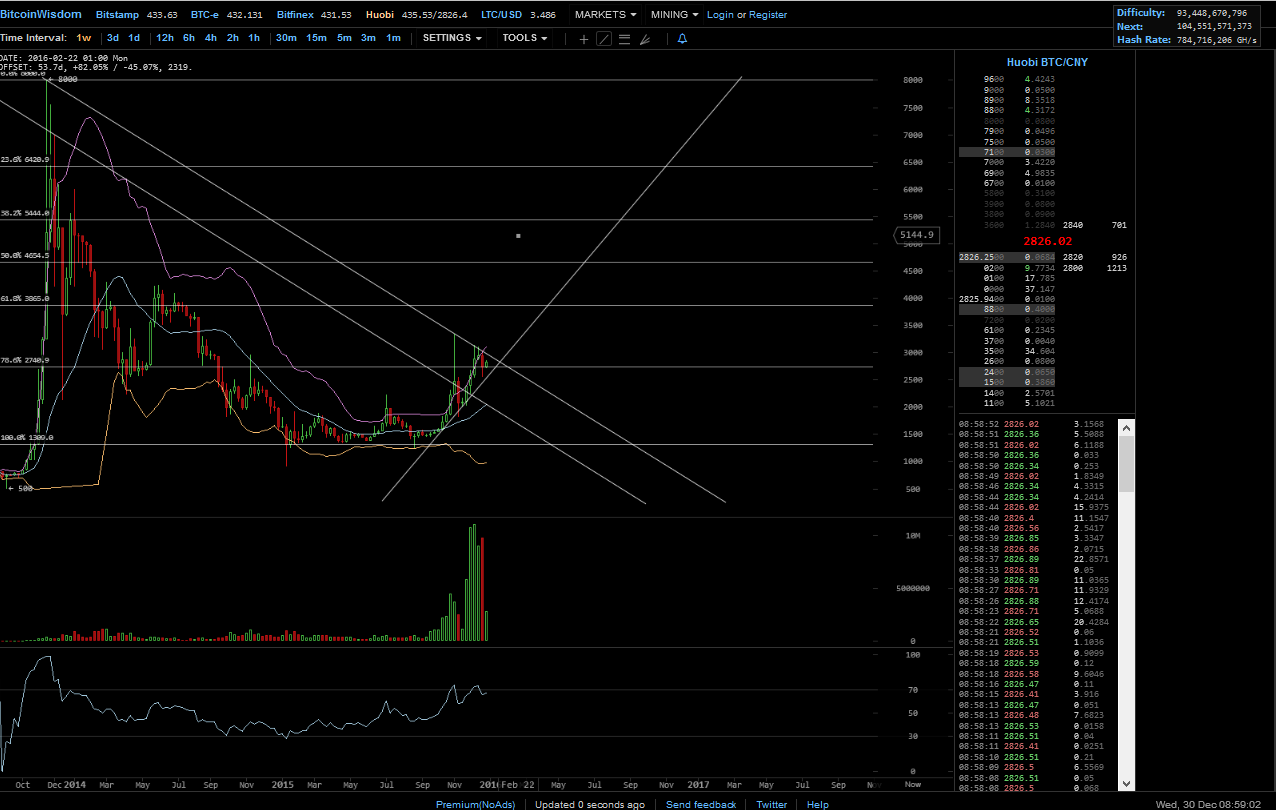The image size is (1276, 810).
Task: Set time interval to 3d
Action: point(113,38)
